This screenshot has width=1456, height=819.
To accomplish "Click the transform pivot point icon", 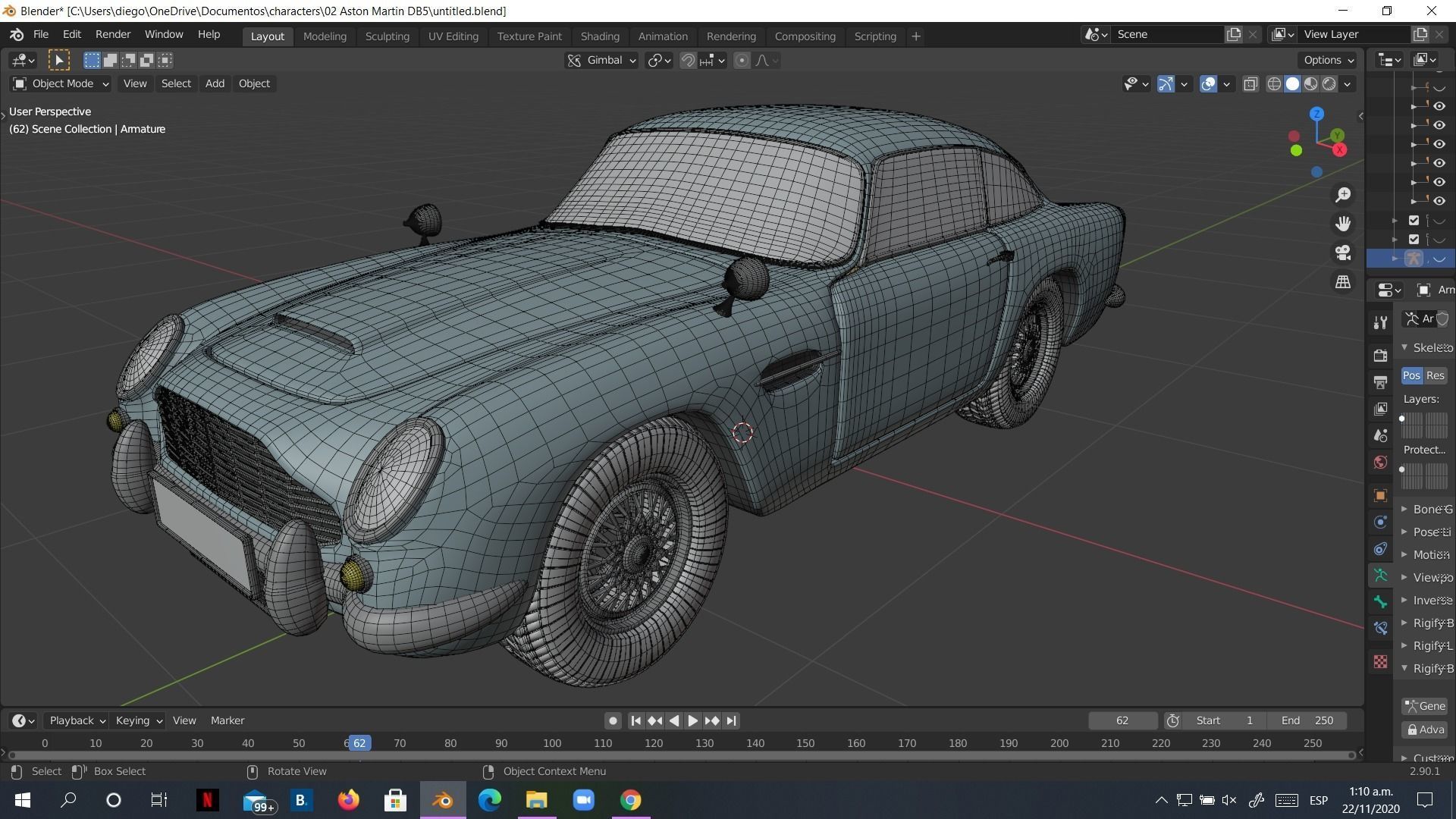I will tap(659, 61).
